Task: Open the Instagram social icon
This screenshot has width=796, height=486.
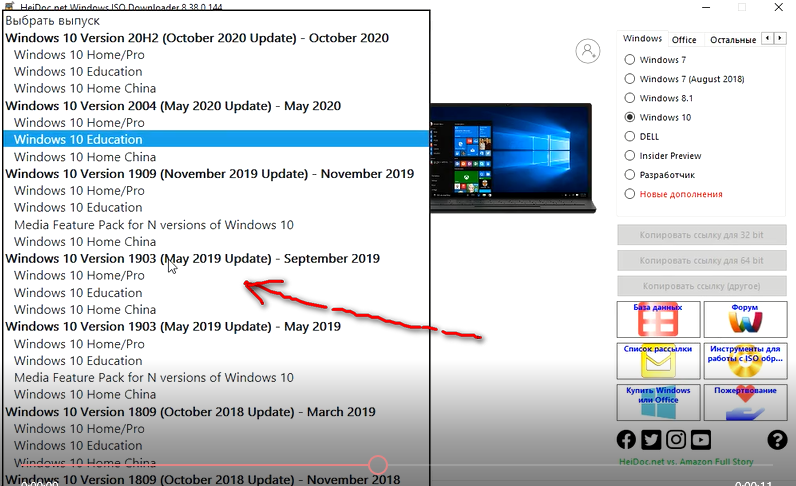Action: (676, 440)
